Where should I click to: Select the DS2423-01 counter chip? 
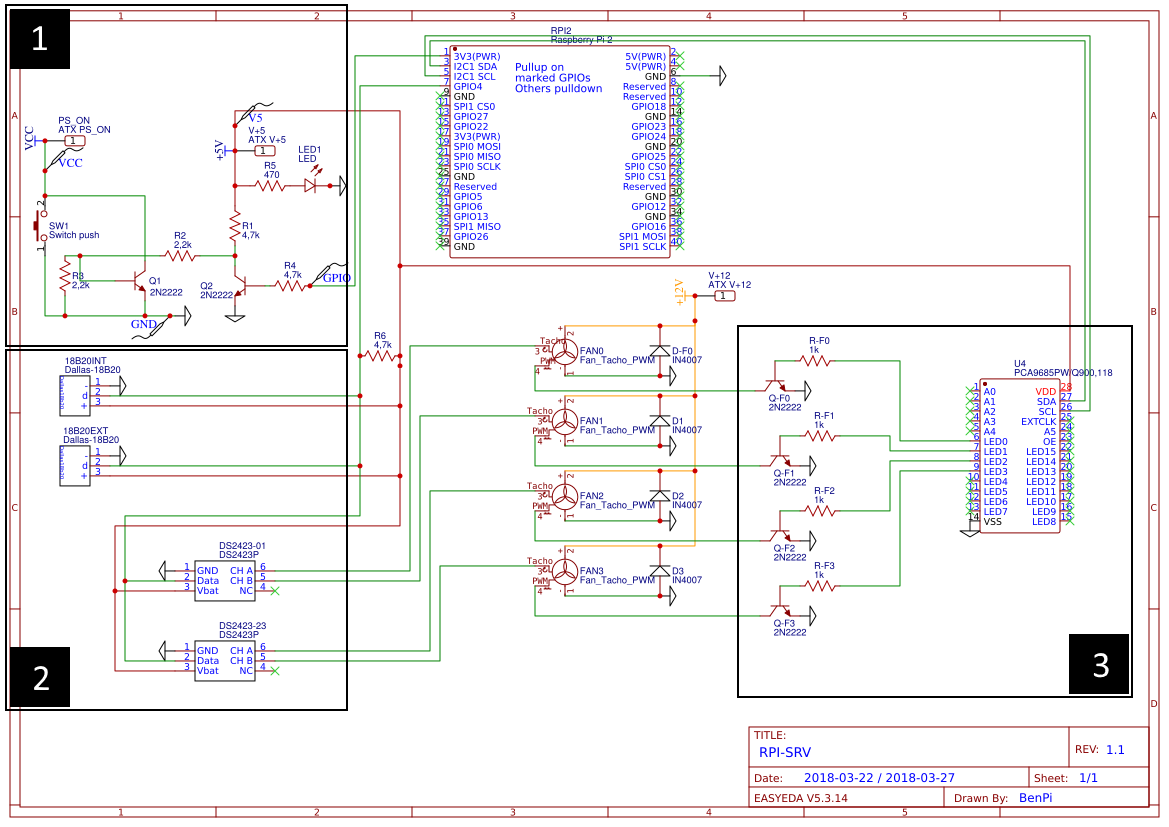tap(225, 578)
